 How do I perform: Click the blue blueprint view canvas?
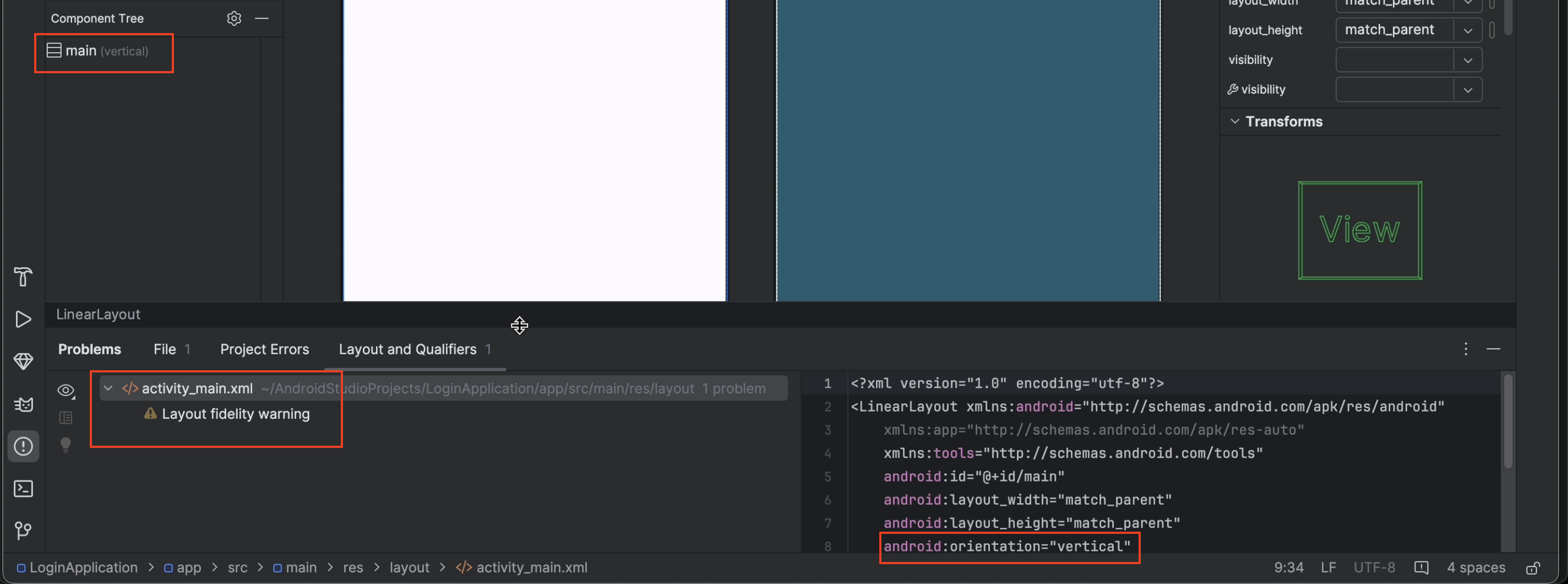point(968,150)
